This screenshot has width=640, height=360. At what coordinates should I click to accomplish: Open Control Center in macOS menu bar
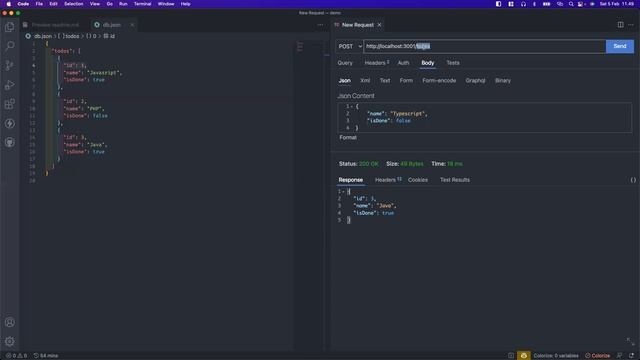[580, 4]
